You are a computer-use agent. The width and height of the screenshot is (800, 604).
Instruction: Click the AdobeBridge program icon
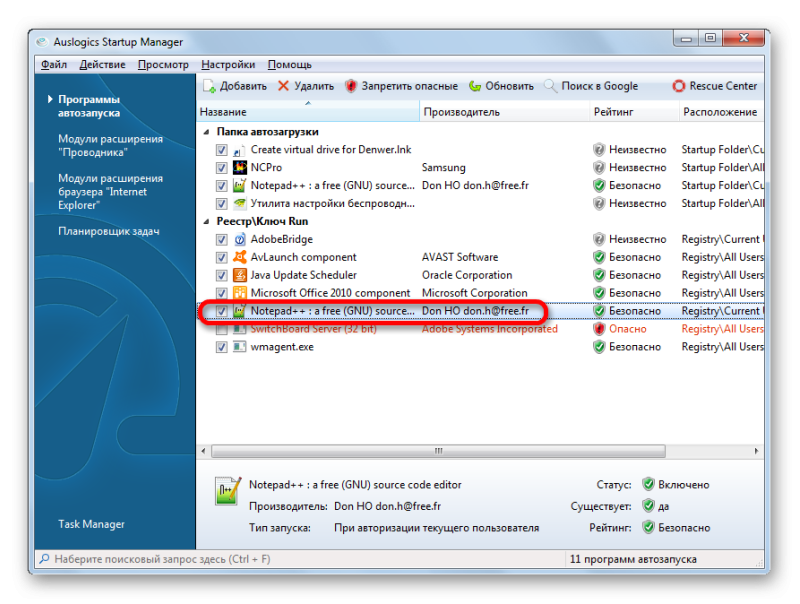click(x=239, y=239)
